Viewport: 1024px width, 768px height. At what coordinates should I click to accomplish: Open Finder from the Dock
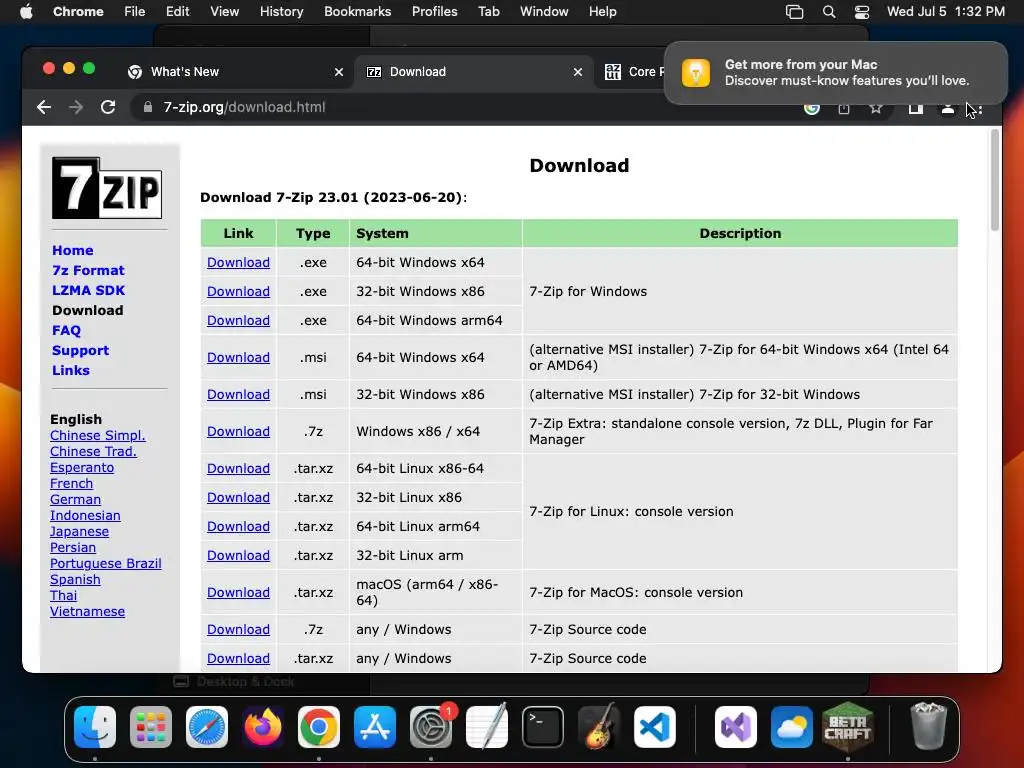[95, 727]
